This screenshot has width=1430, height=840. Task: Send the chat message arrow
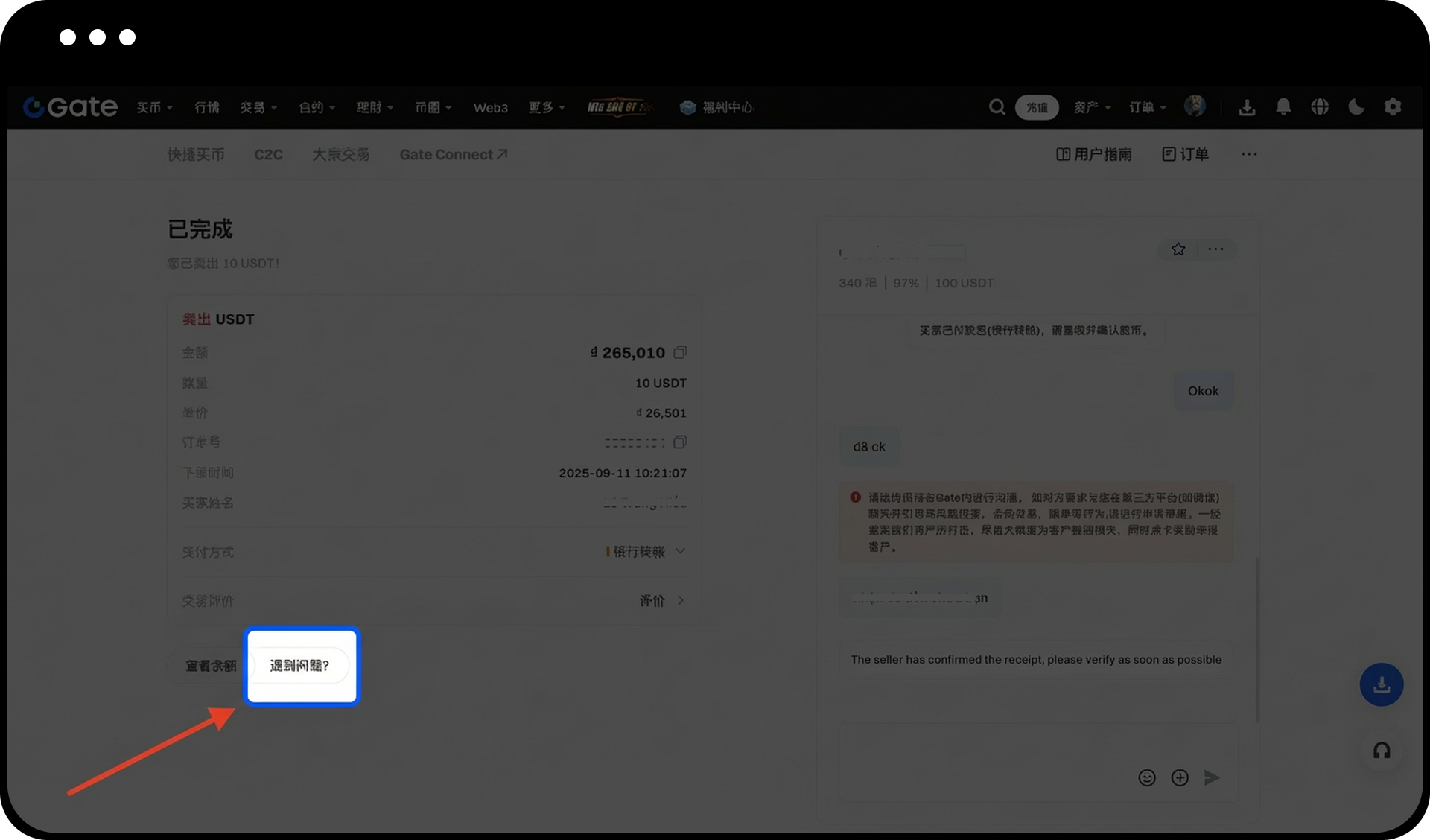coord(1212,778)
